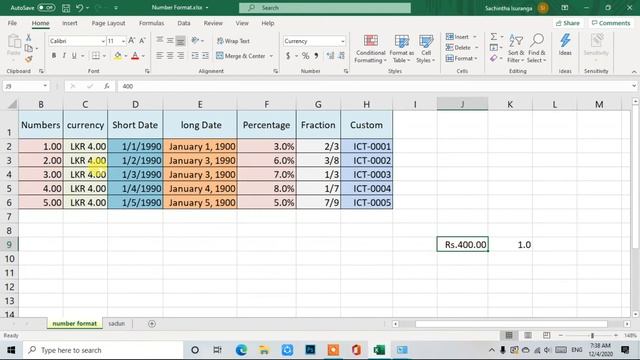The height and width of the screenshot is (360, 640).
Task: Click the Insert Function fx icon
Action: (x=107, y=86)
